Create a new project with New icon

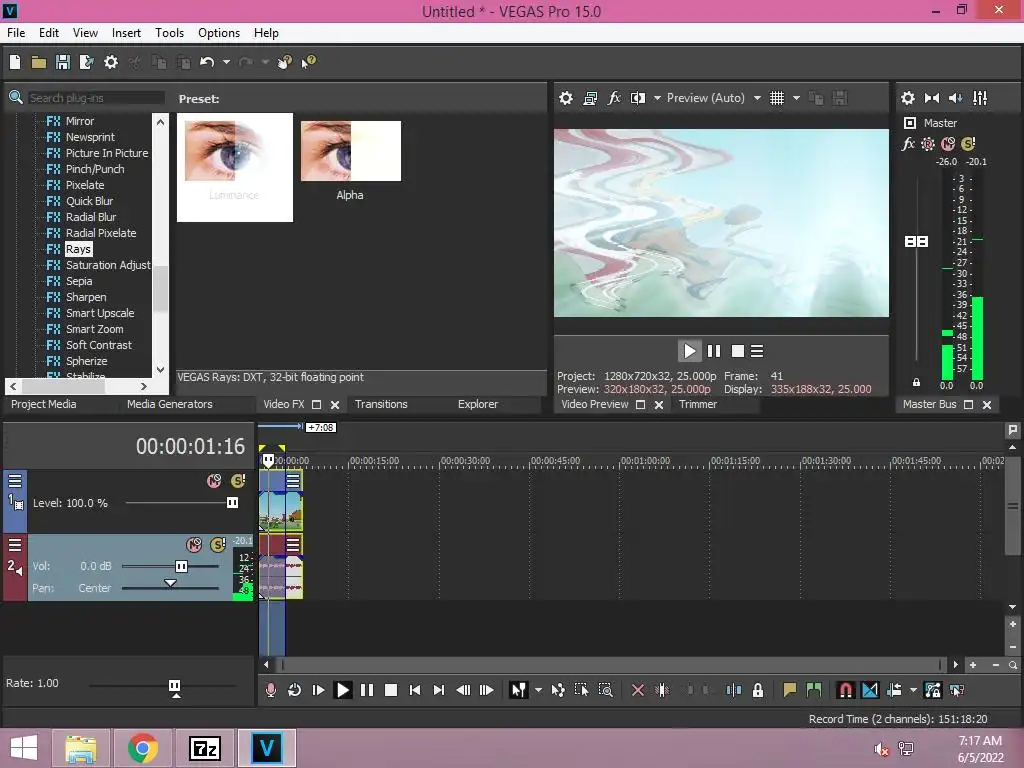[14, 62]
